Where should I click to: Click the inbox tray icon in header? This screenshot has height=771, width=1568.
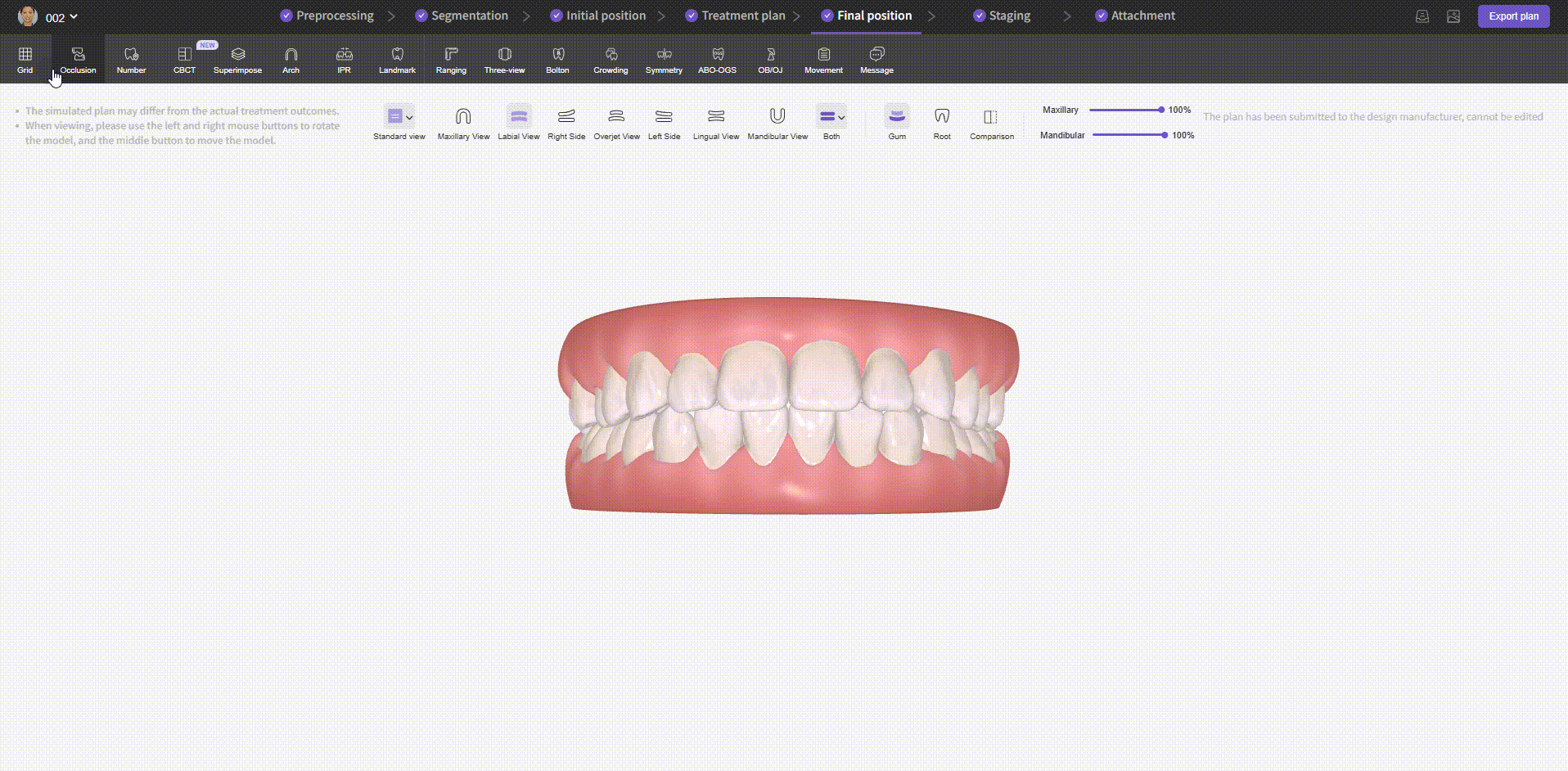click(1422, 16)
